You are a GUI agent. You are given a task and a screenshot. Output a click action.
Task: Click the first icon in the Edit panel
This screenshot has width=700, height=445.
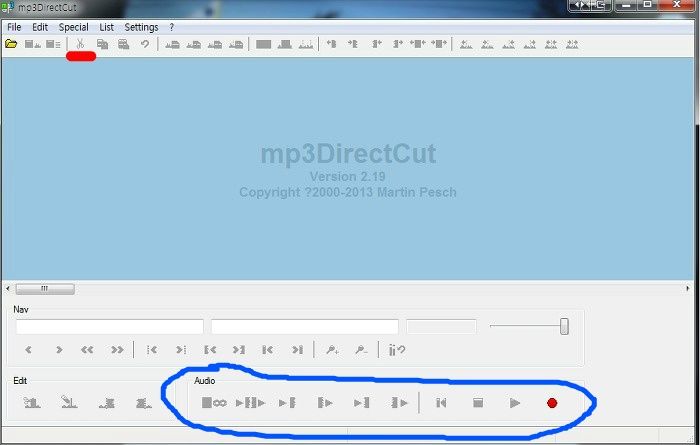[32, 403]
